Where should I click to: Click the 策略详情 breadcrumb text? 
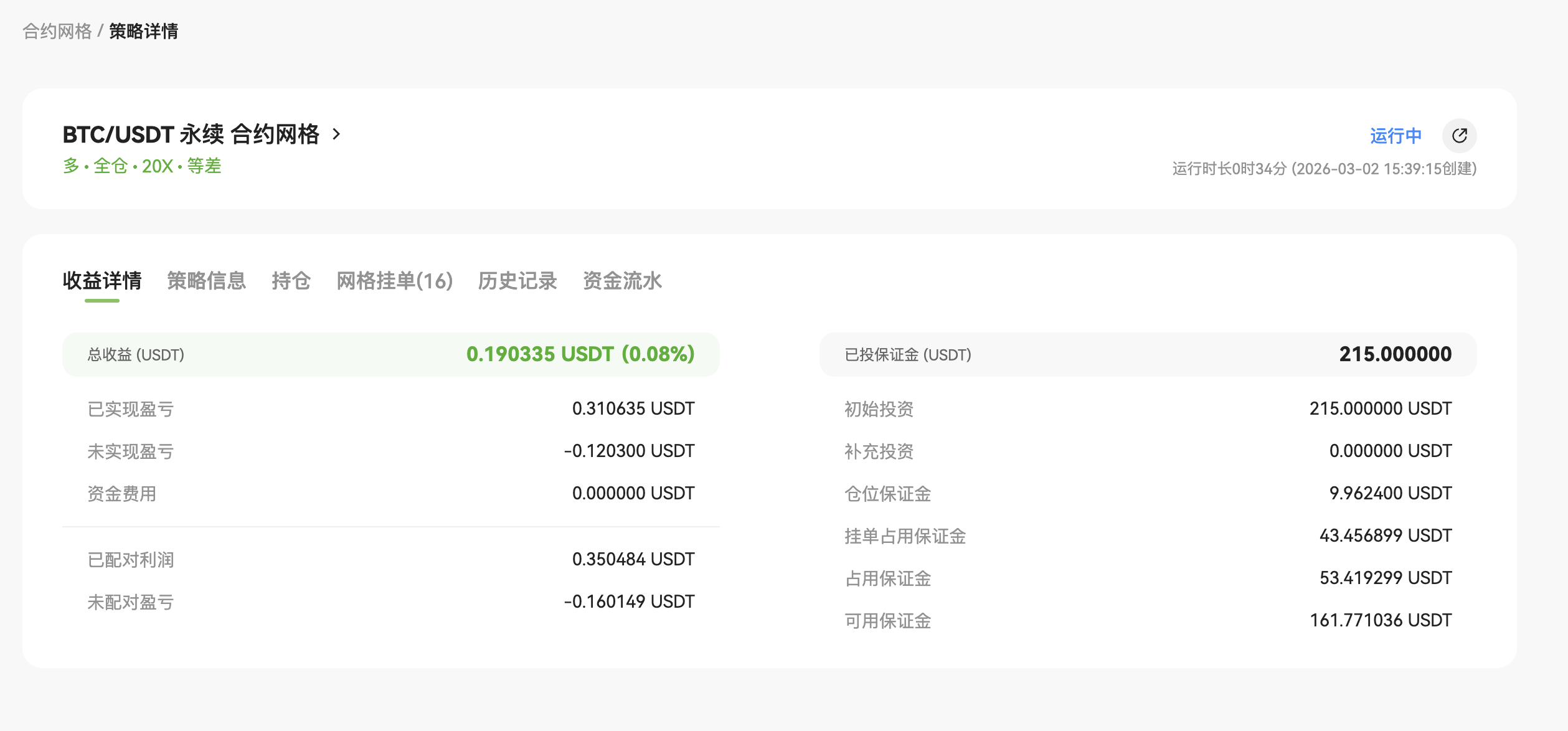[x=143, y=31]
